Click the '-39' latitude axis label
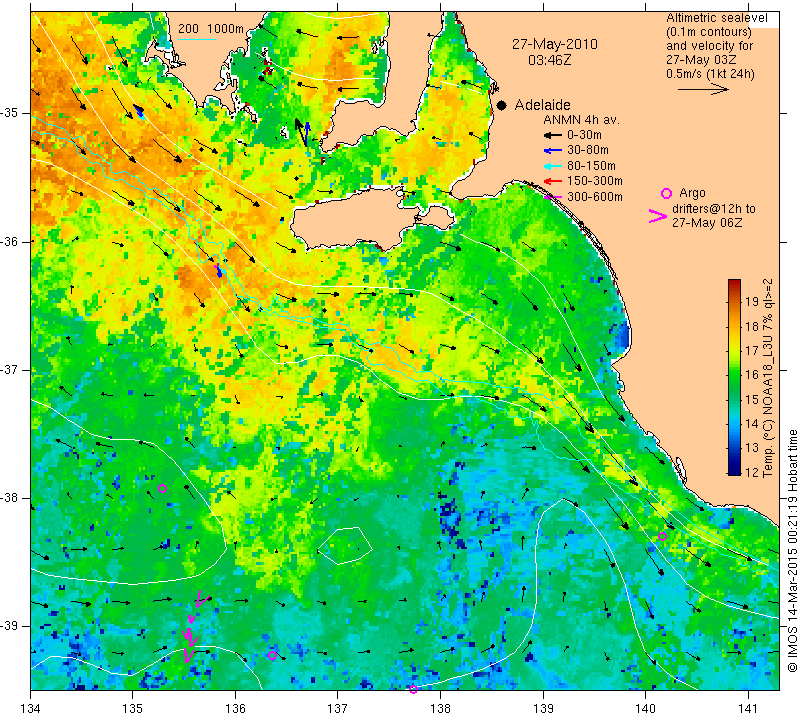The width and height of the screenshot is (800, 720). 10,626
